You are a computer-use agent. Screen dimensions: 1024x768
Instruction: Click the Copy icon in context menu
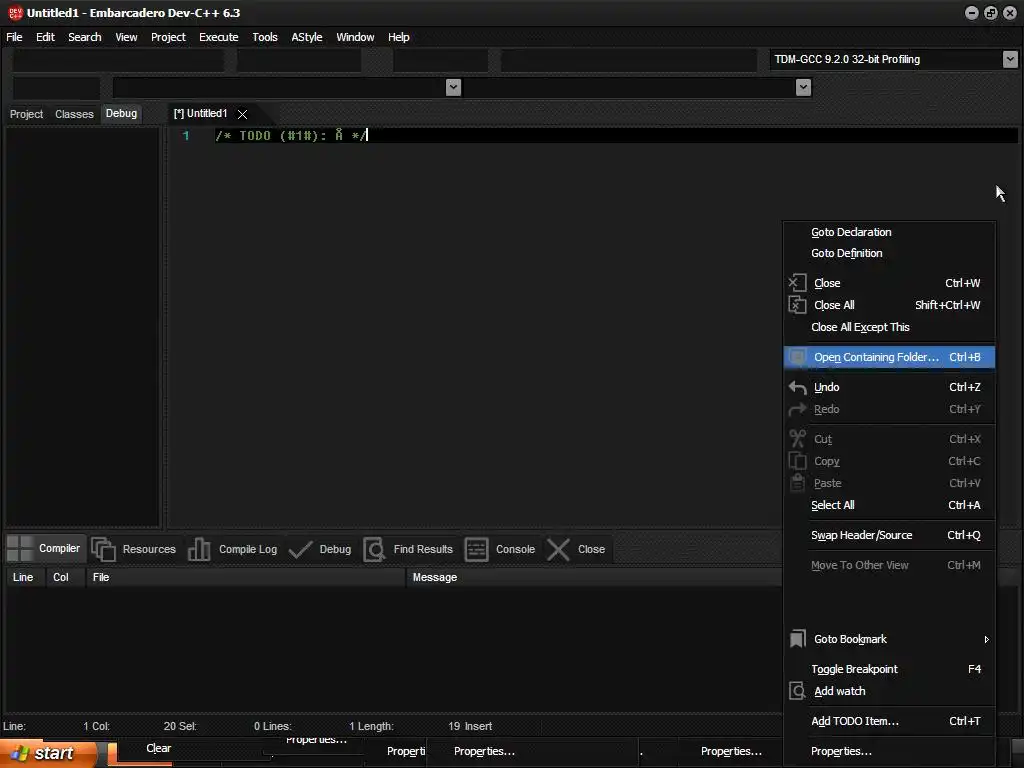[x=797, y=461]
